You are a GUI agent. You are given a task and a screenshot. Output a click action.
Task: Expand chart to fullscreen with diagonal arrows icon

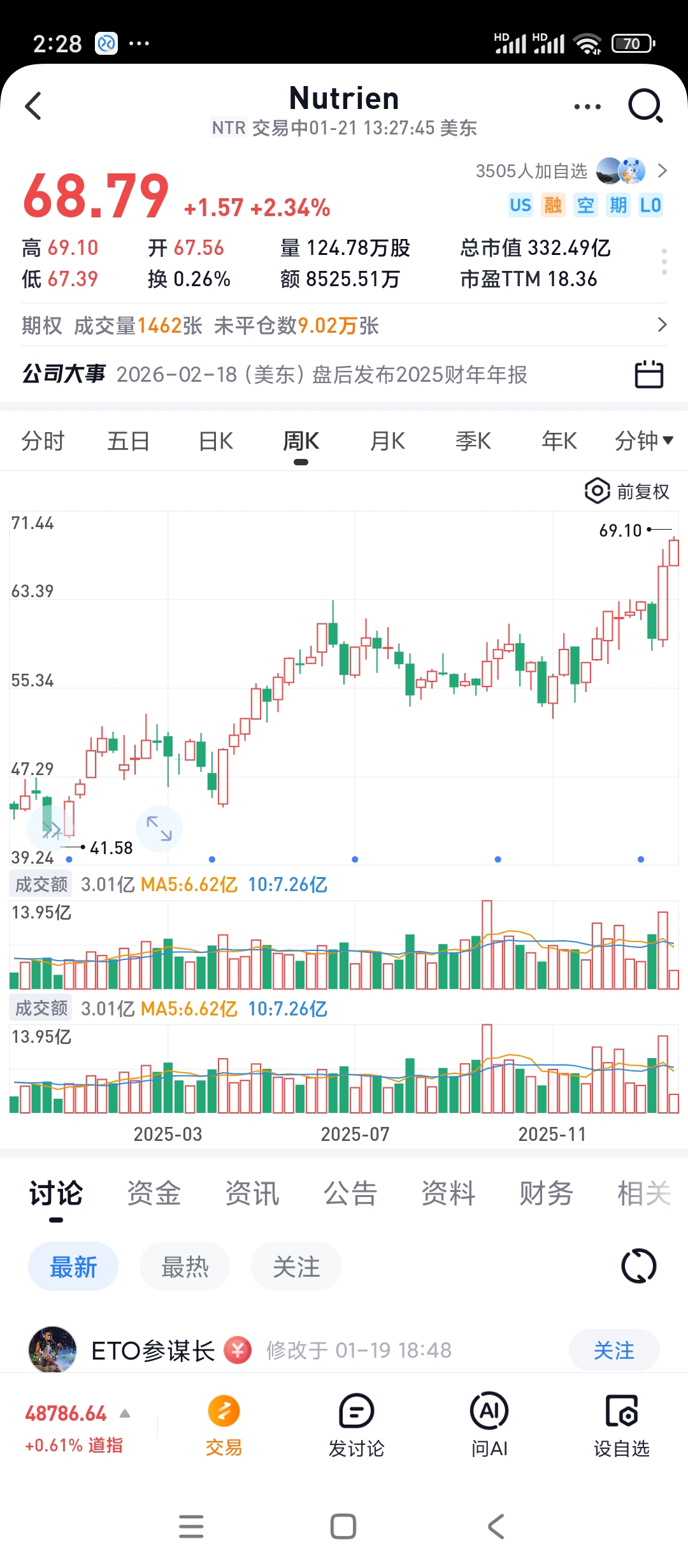pyautogui.click(x=159, y=829)
